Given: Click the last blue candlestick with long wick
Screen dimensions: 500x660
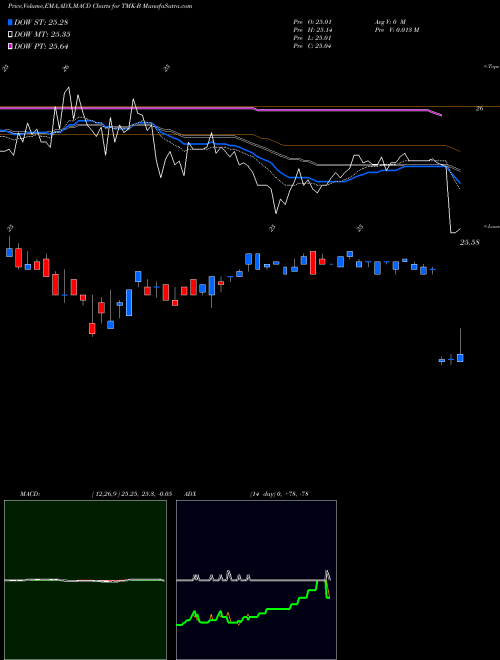Looking at the screenshot, I should (x=460, y=358).
